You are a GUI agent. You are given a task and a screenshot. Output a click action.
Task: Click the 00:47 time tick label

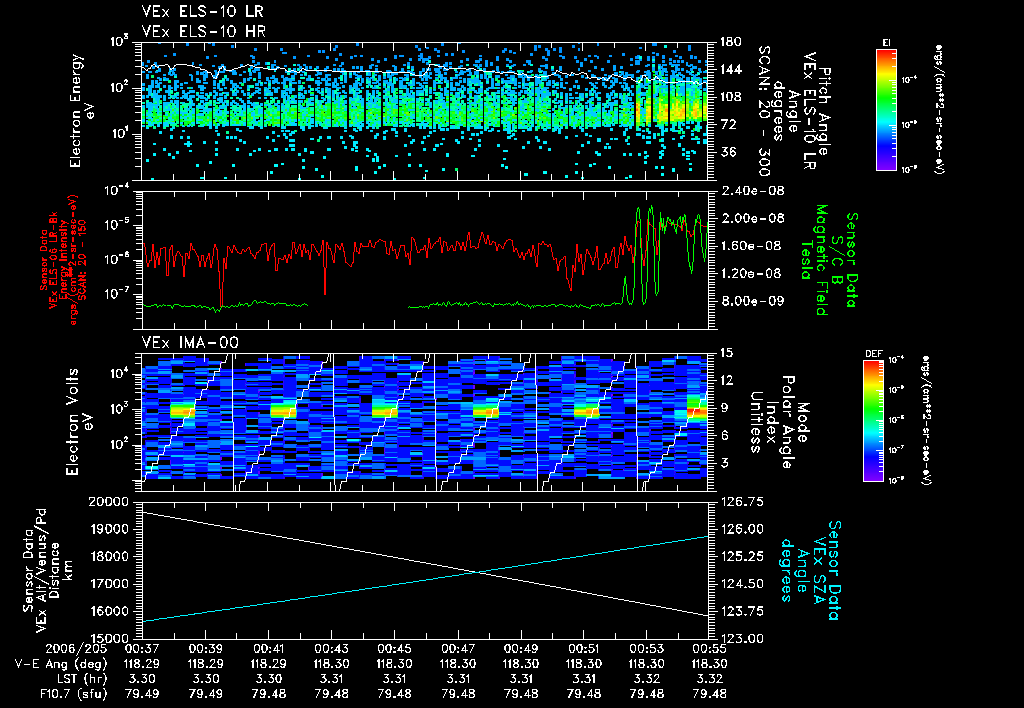pyautogui.click(x=458, y=649)
